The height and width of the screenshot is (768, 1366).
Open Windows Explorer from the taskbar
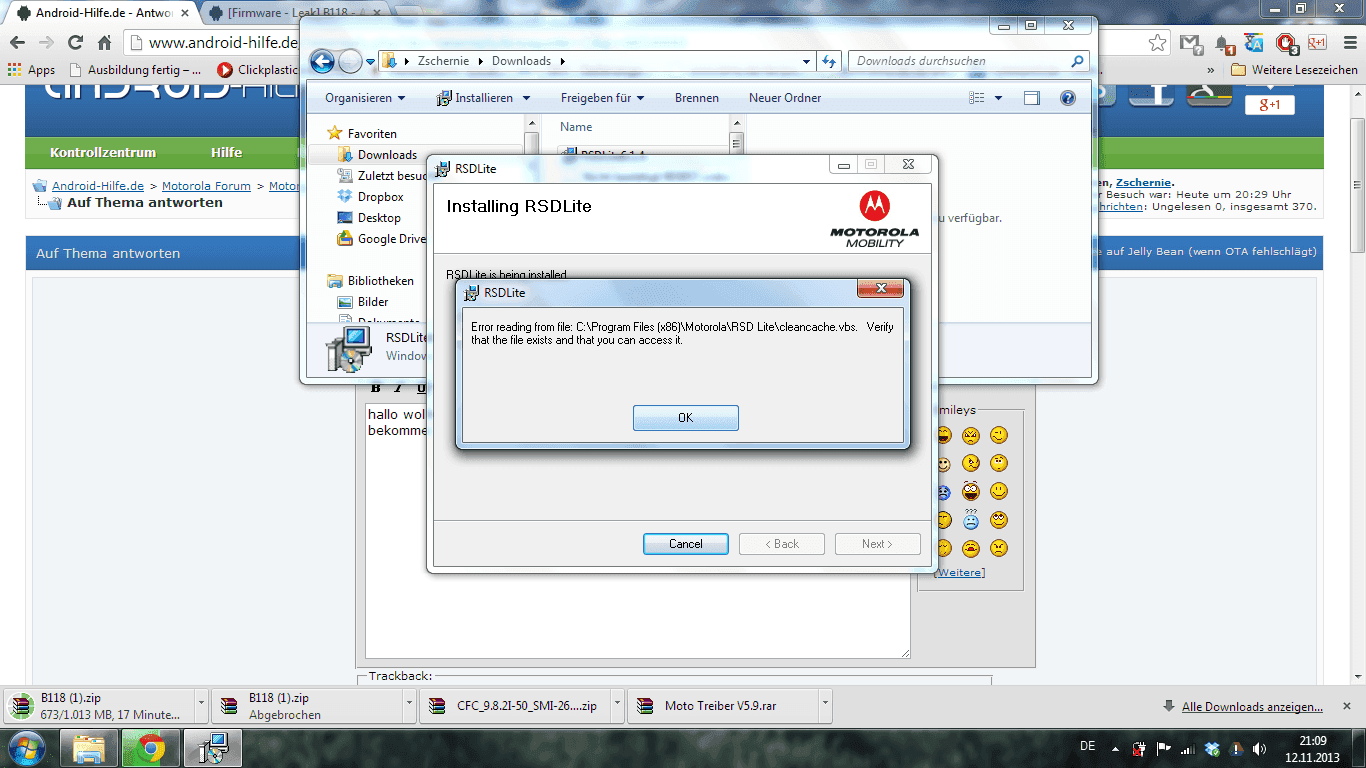click(x=88, y=748)
